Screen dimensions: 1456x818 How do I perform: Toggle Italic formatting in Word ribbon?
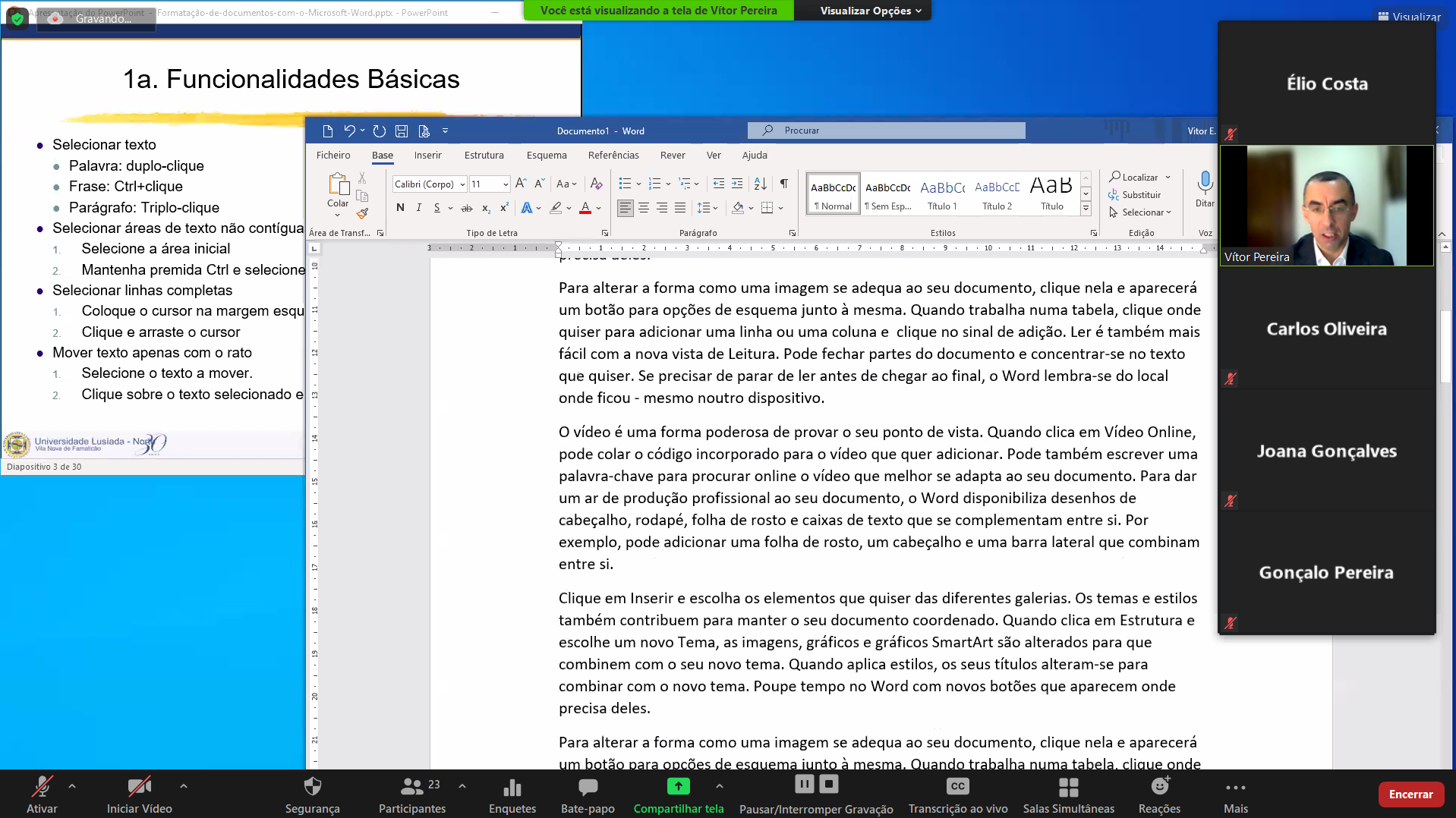pos(418,207)
